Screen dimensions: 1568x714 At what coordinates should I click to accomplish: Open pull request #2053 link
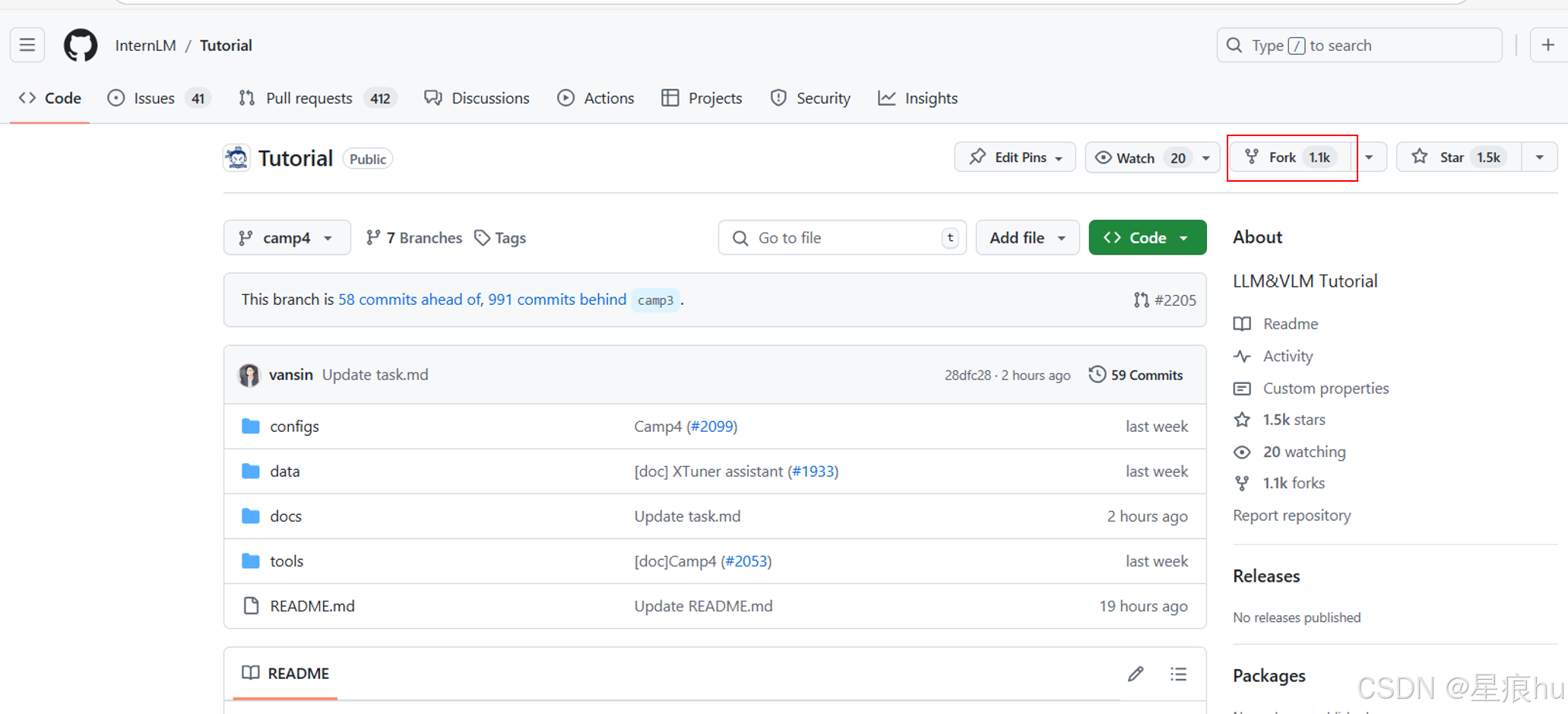click(x=746, y=560)
